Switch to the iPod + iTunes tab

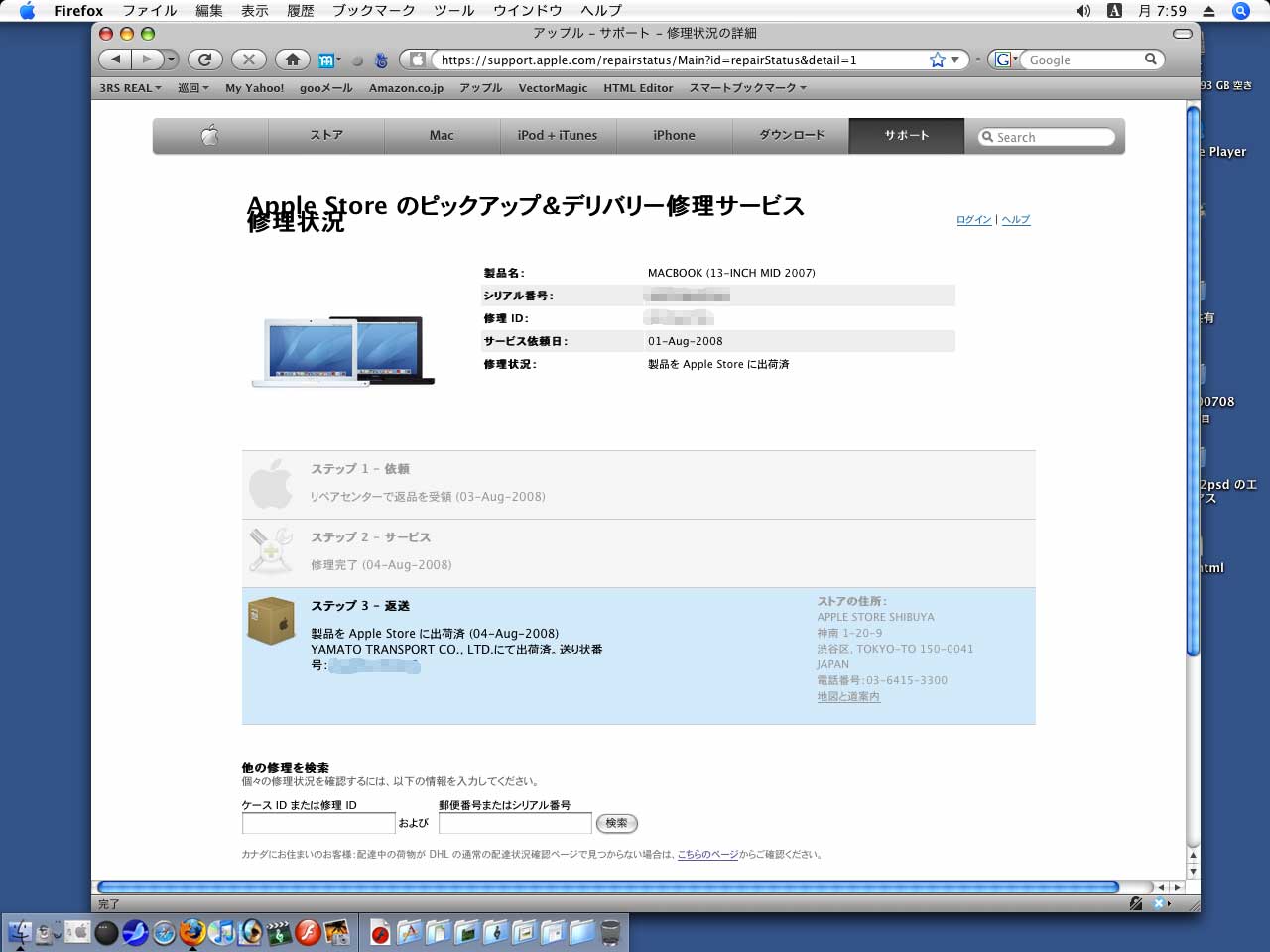click(558, 136)
